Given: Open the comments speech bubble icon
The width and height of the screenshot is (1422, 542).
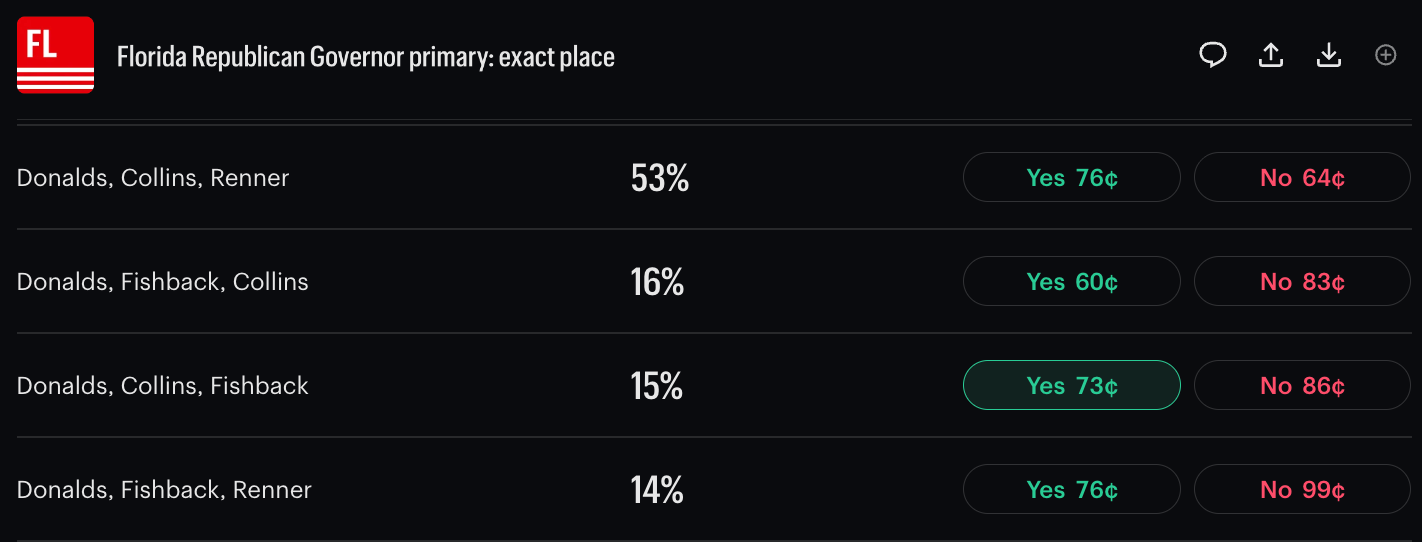Looking at the screenshot, I should click(1213, 56).
